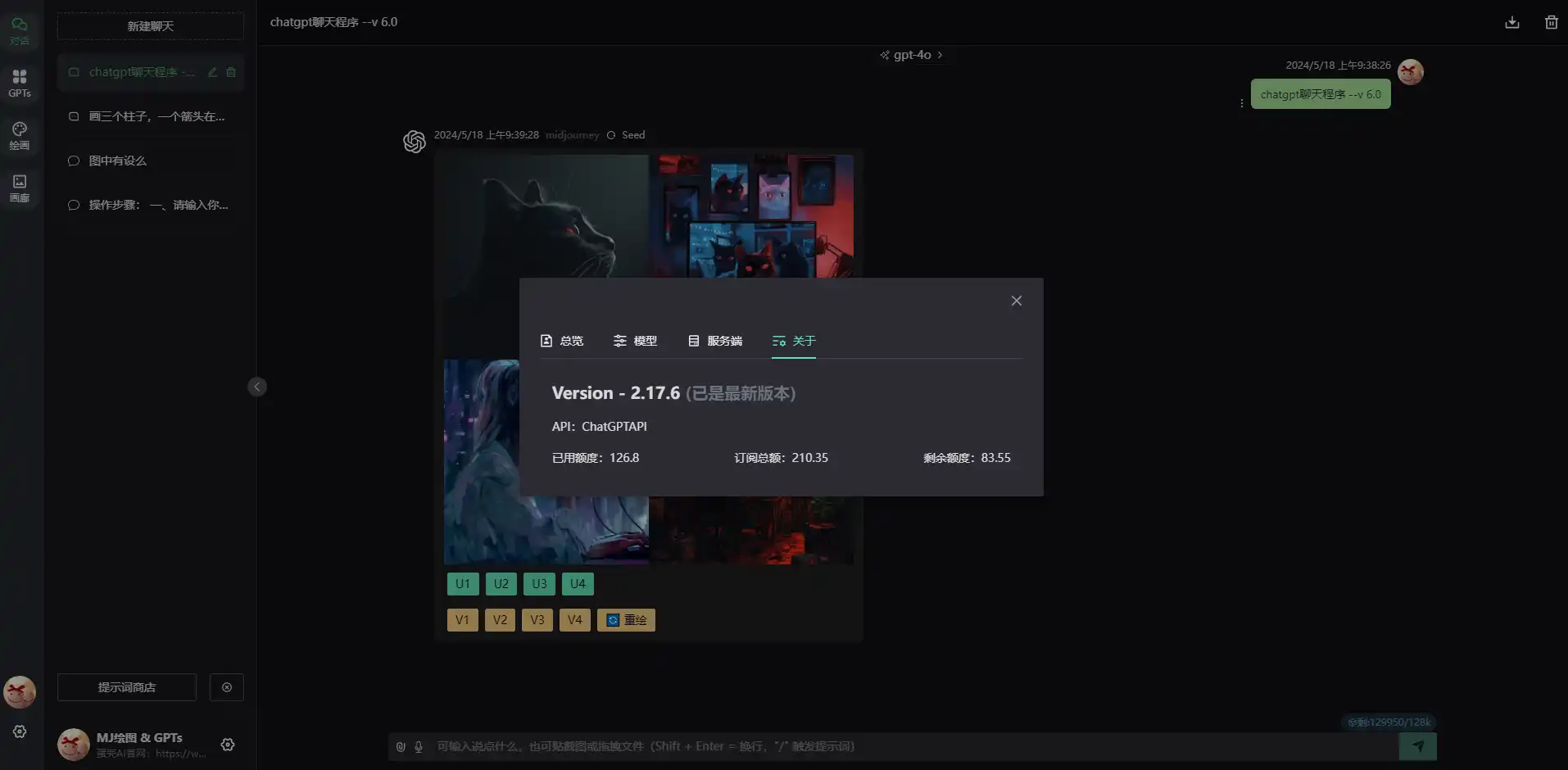This screenshot has width=1568, height=770.
Task: Close the version dialog with the X
Action: [x=1017, y=301]
